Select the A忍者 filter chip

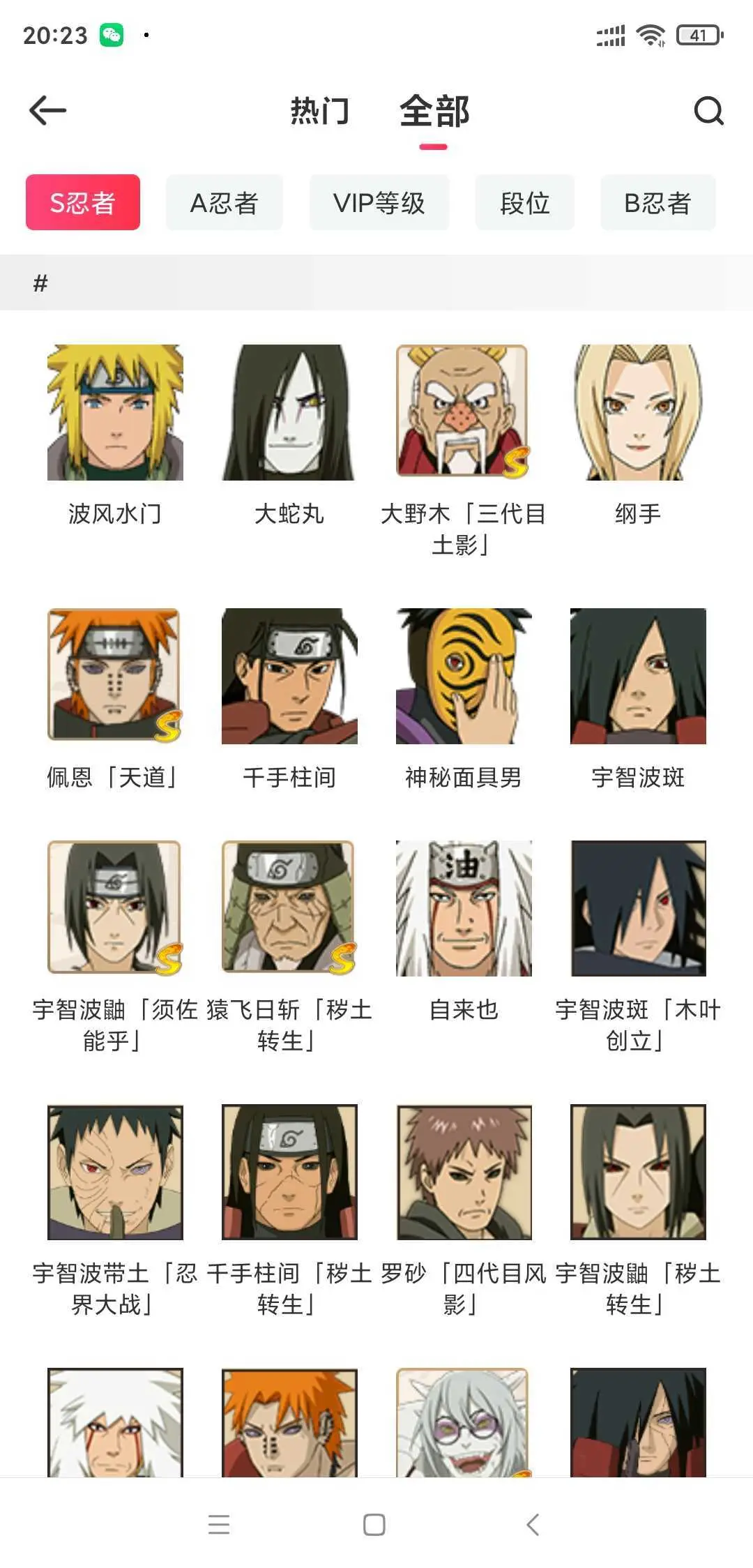[225, 202]
